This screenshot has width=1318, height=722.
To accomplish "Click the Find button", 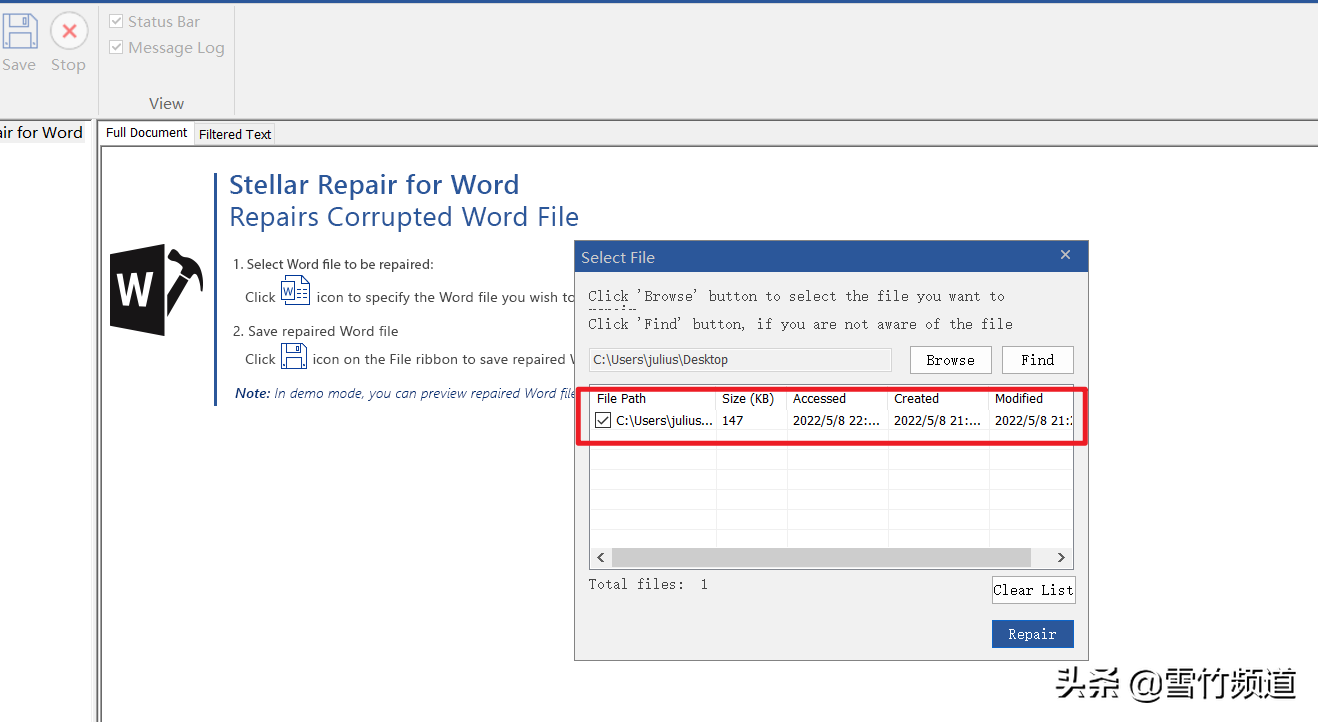I will coord(1037,360).
